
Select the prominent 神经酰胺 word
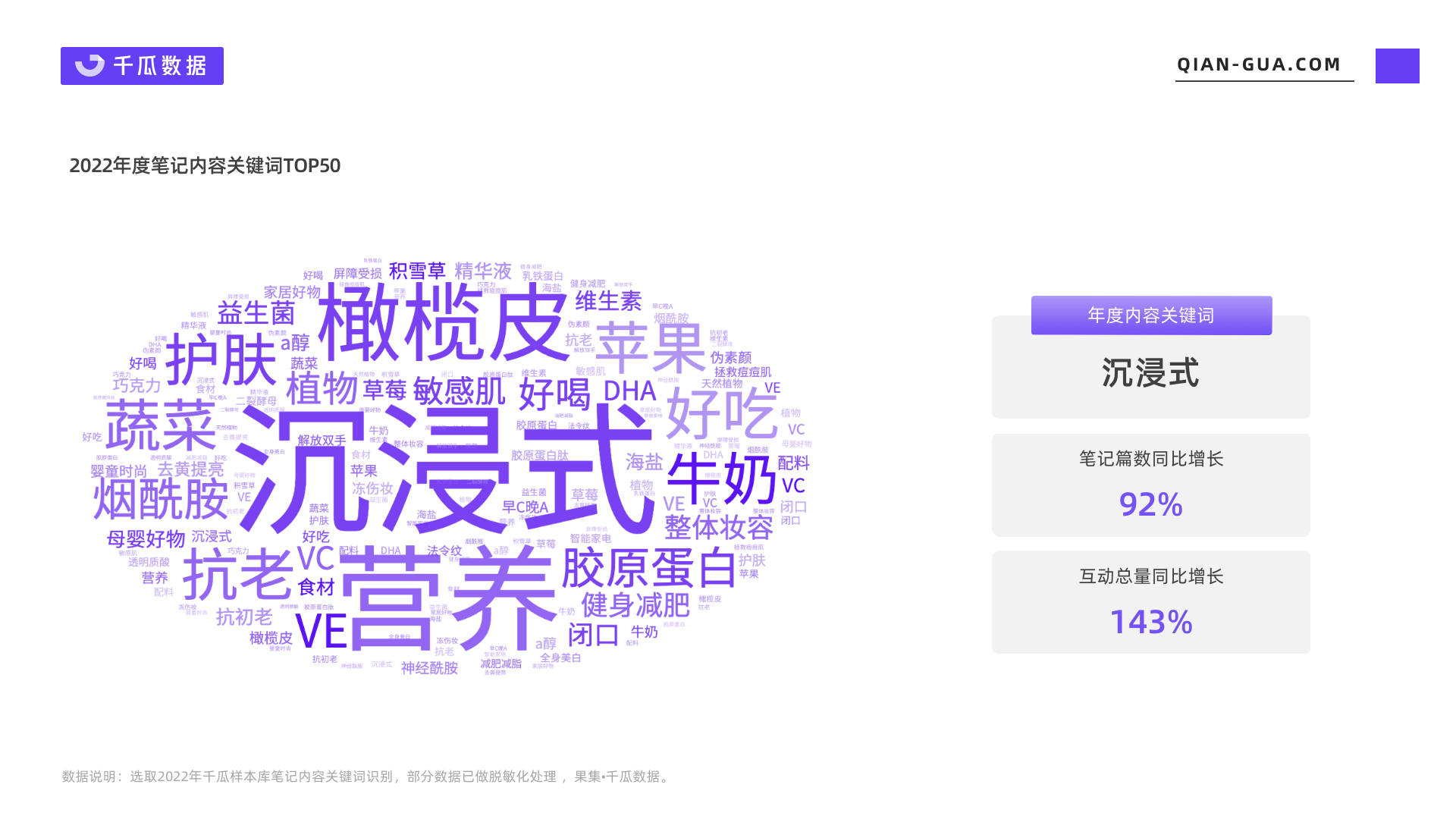[x=429, y=668]
